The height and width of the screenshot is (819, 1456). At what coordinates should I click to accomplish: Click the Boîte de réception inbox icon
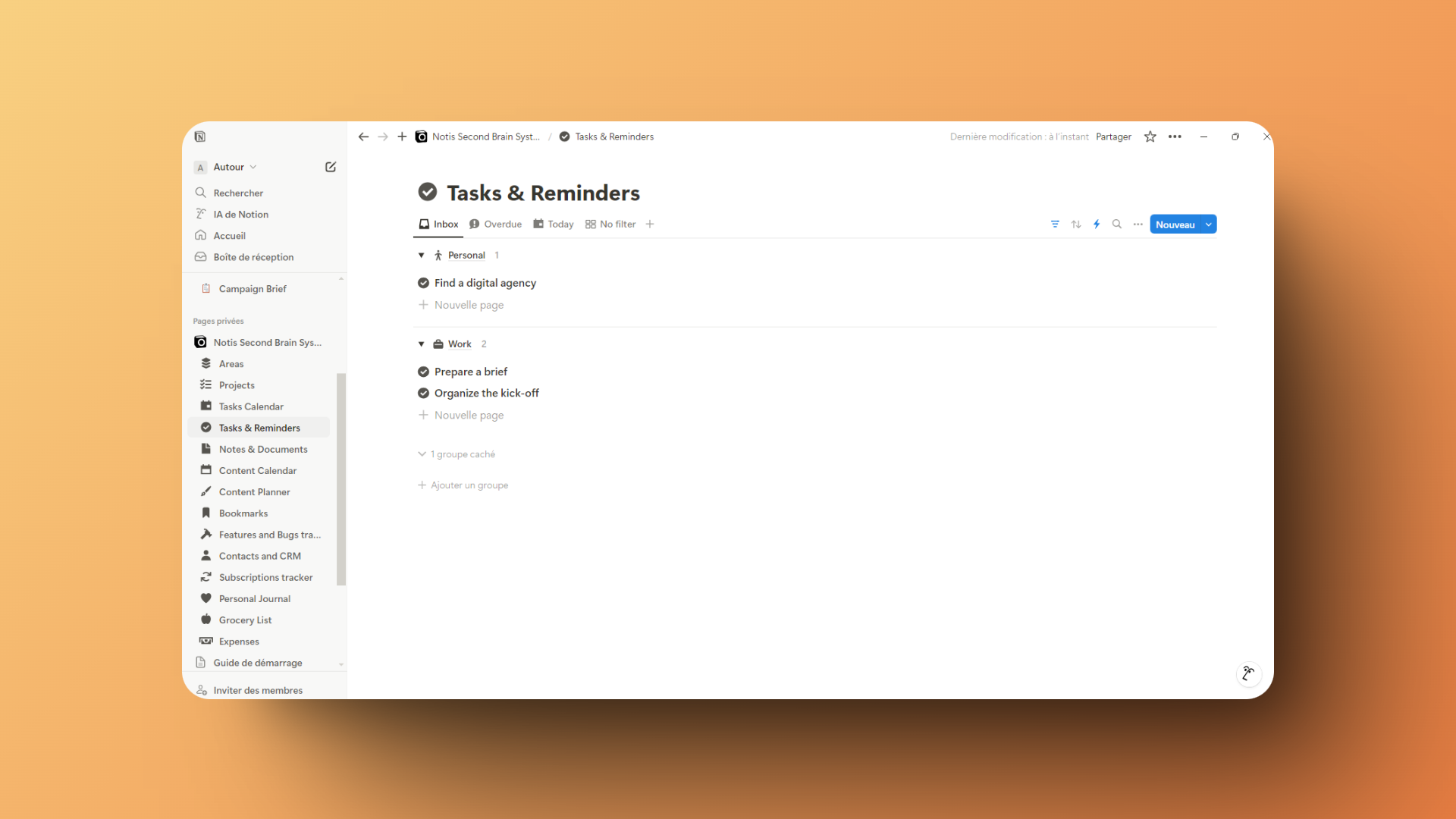pyautogui.click(x=202, y=257)
